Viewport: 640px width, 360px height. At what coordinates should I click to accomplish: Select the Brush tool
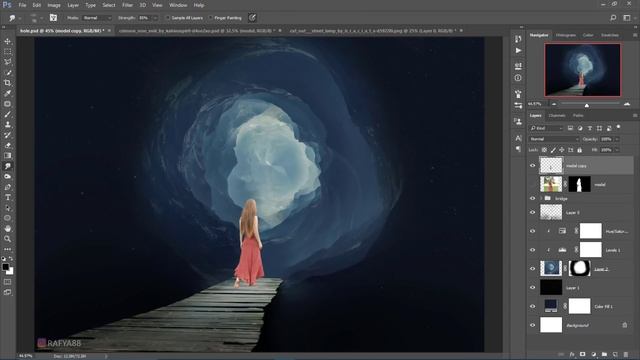coord(7,114)
